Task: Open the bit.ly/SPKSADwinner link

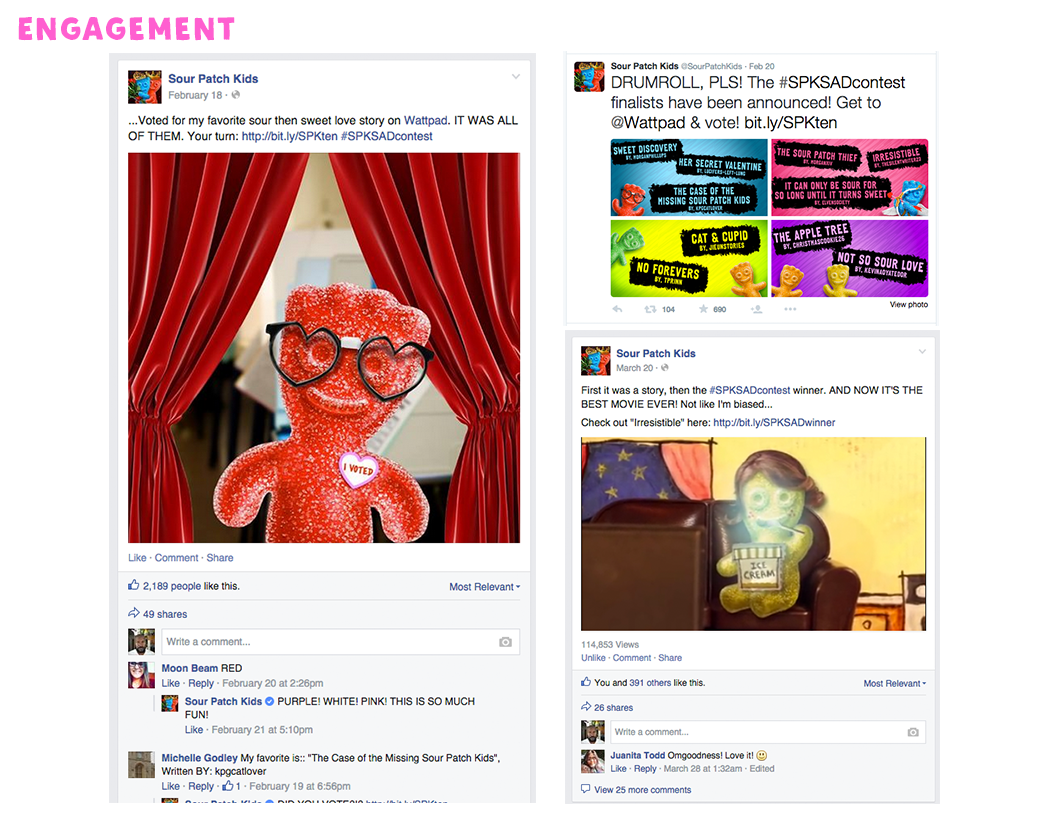Action: tap(774, 422)
